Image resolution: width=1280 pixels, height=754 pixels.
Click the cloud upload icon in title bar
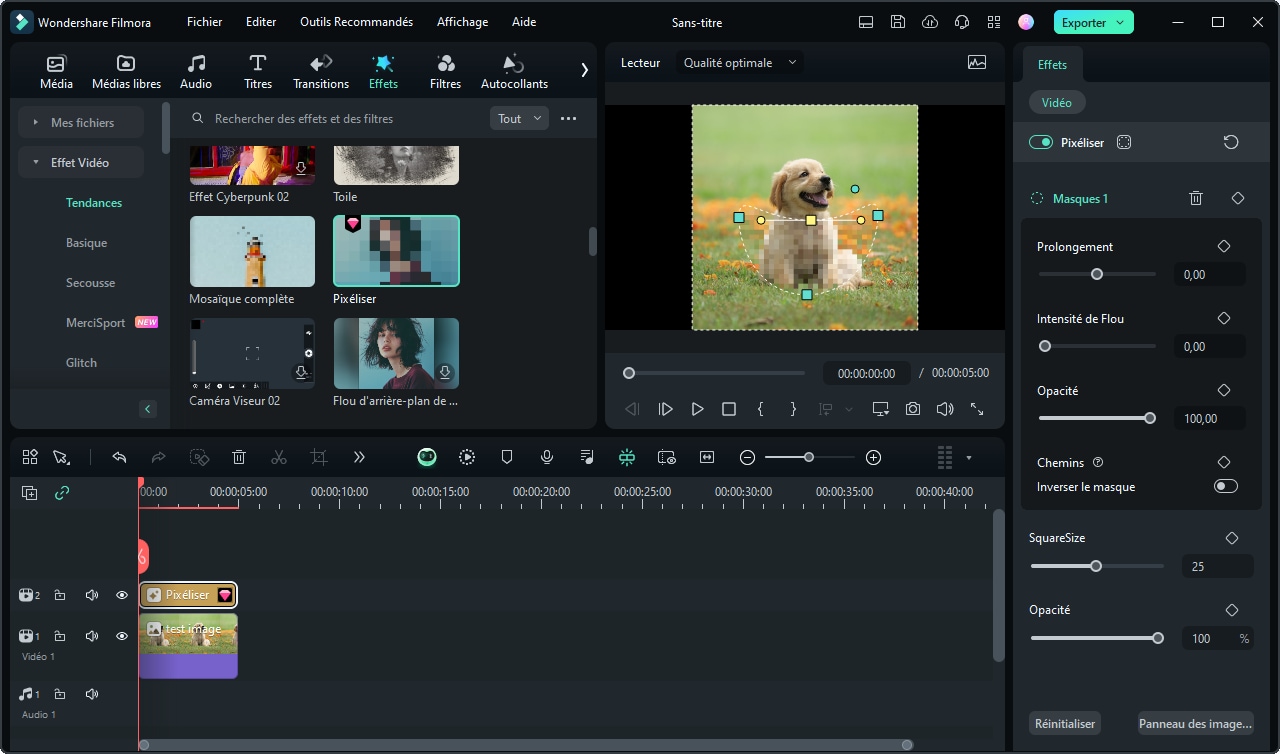[x=930, y=22]
